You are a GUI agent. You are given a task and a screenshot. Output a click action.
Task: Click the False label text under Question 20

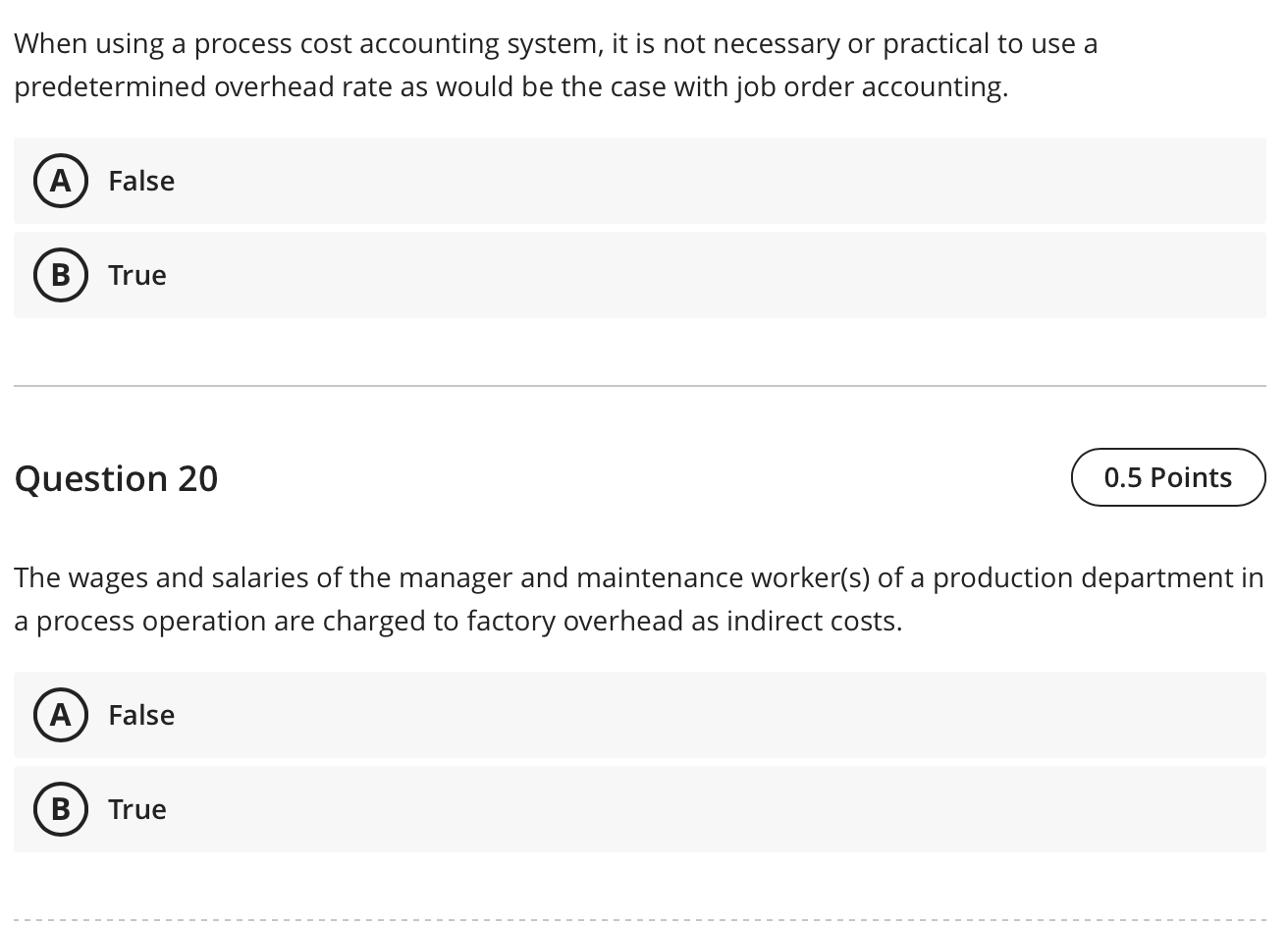click(141, 715)
